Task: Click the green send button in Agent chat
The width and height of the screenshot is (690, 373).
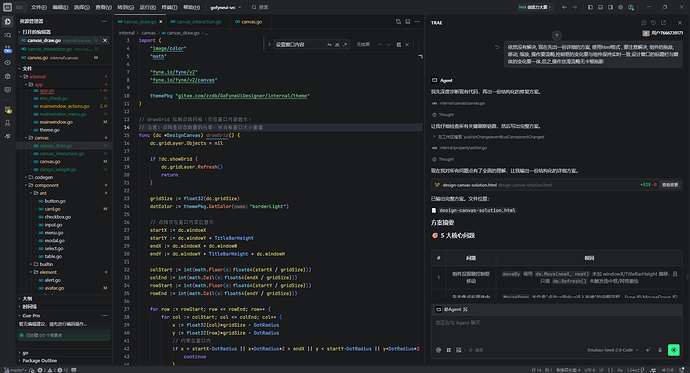Action: click(x=673, y=350)
